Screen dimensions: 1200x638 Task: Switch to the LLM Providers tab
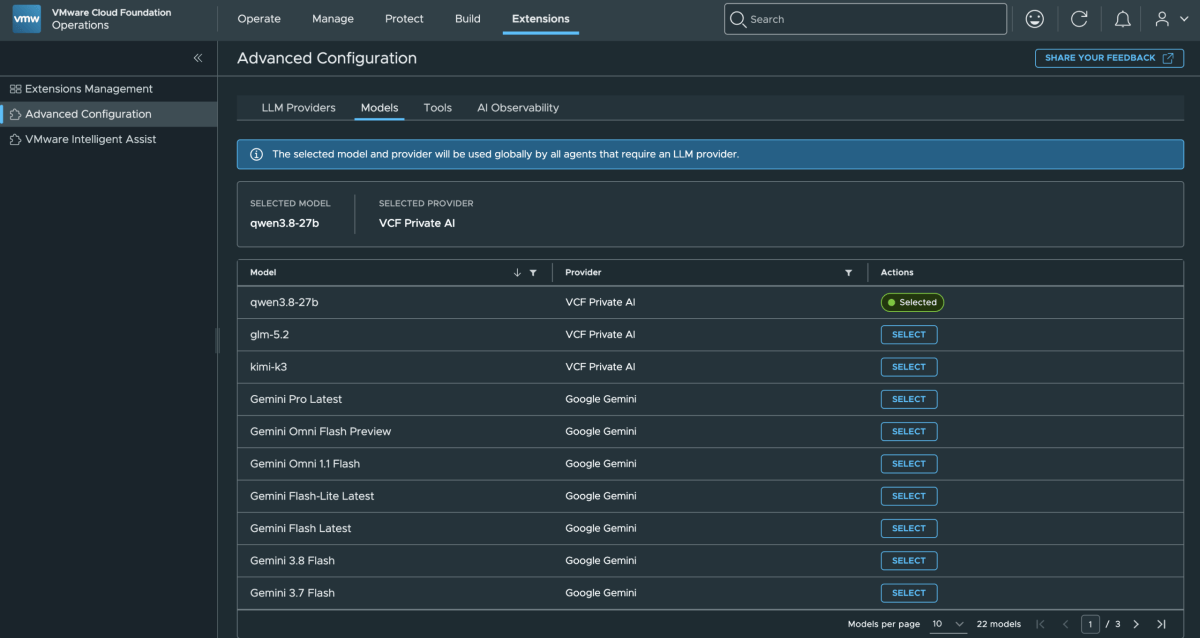(x=299, y=108)
